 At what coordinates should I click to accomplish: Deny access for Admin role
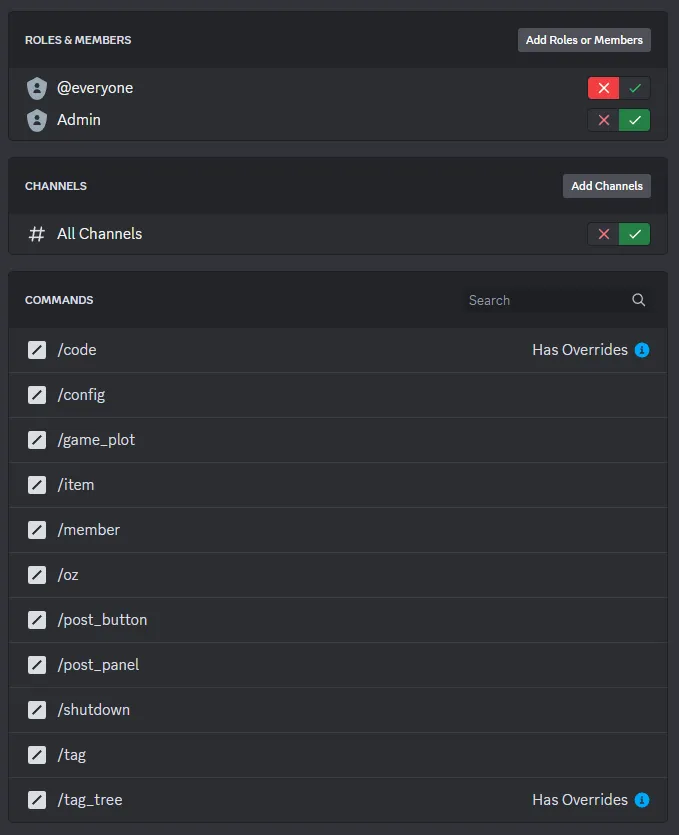[603, 120]
